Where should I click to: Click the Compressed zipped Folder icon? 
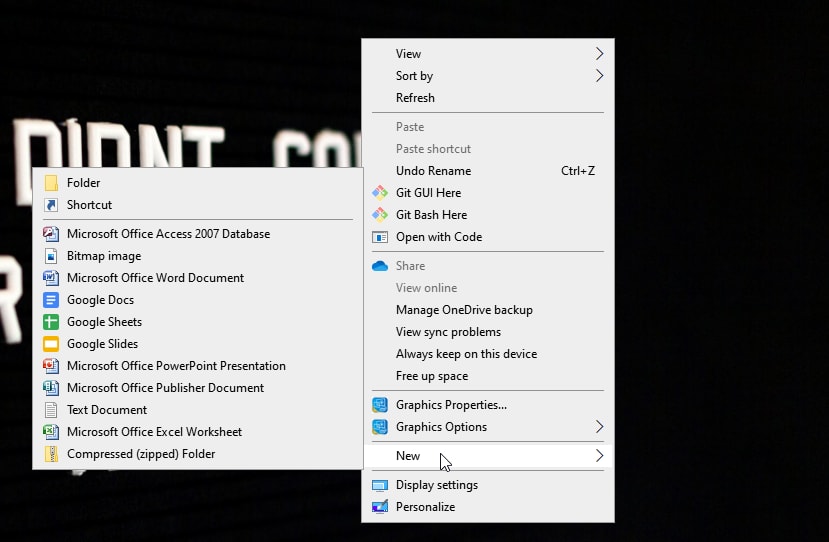[x=51, y=454]
